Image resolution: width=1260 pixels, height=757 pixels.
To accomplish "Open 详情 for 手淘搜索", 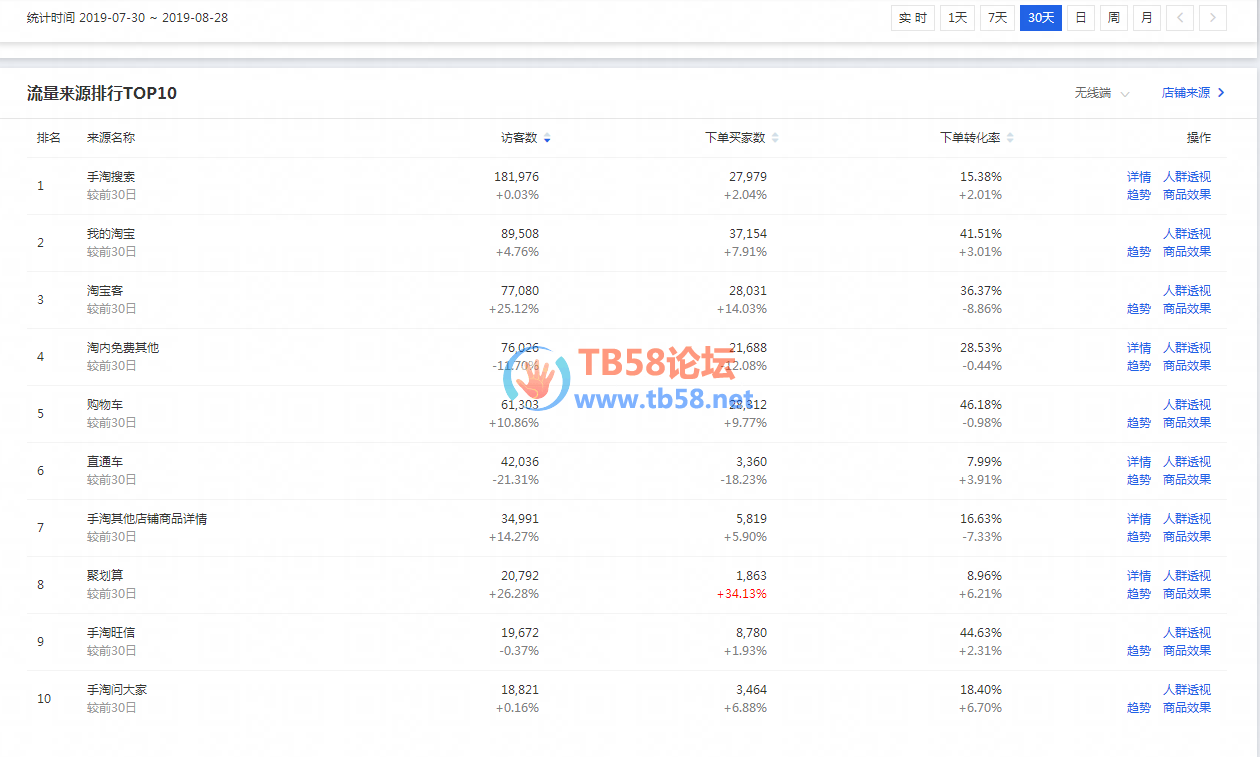I will pyautogui.click(x=1139, y=177).
